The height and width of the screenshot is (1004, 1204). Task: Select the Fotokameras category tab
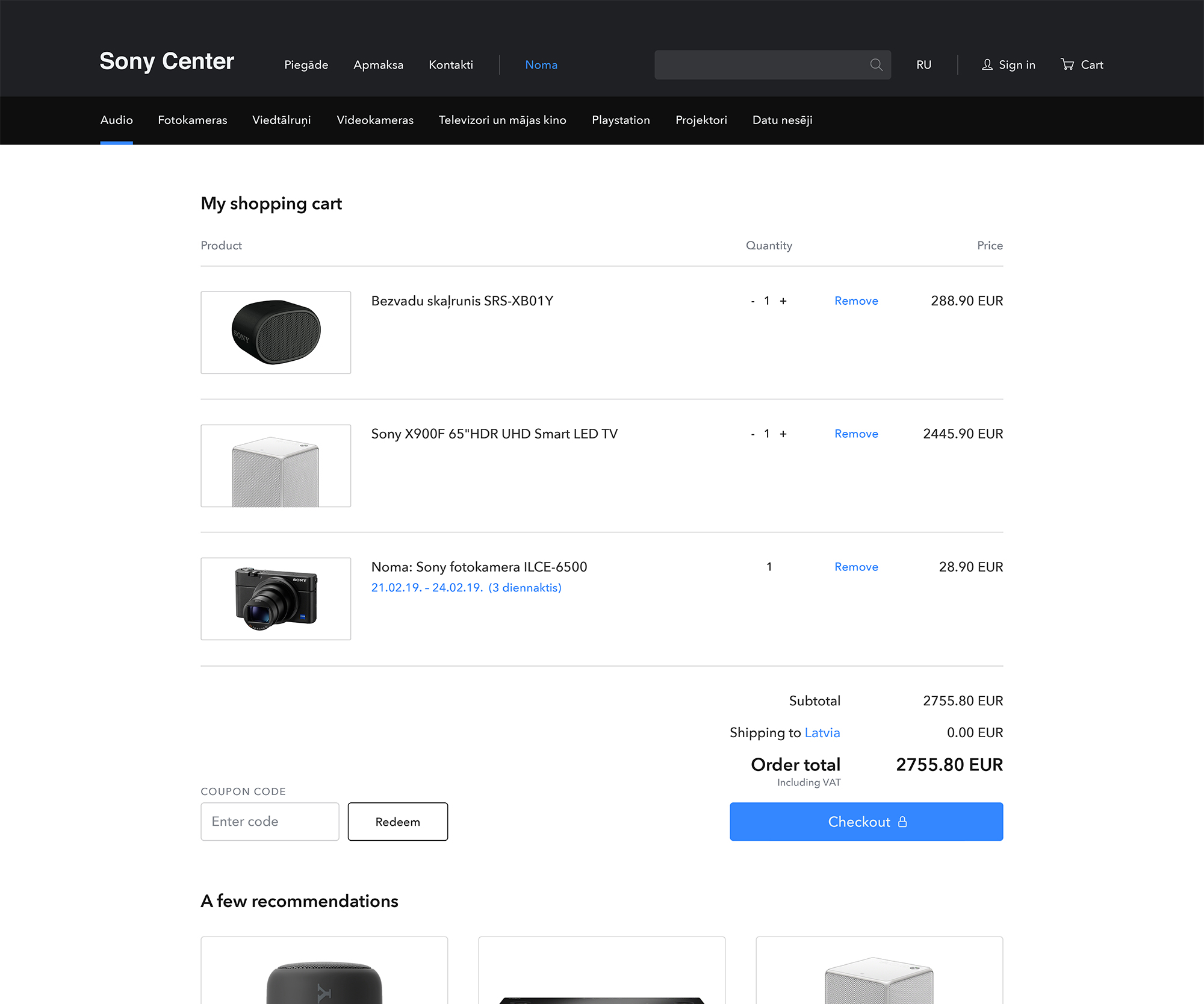(x=193, y=120)
